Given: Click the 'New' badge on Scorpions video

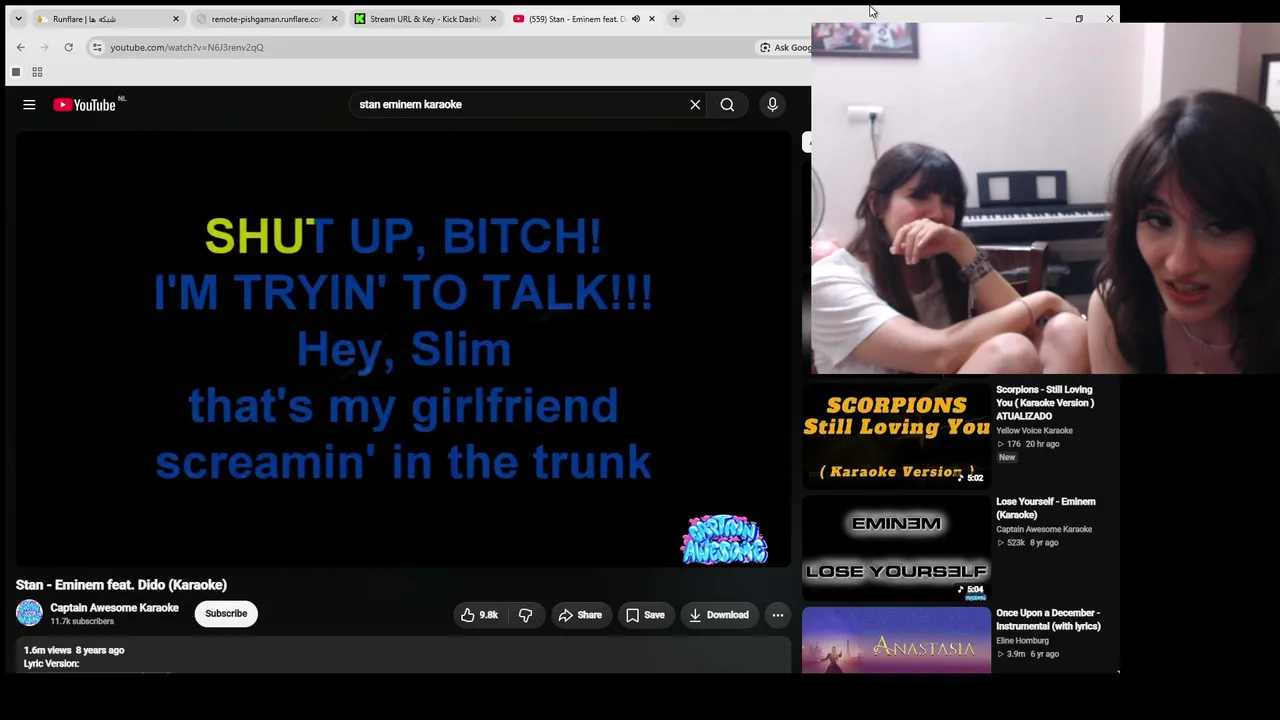Looking at the screenshot, I should [x=1007, y=457].
